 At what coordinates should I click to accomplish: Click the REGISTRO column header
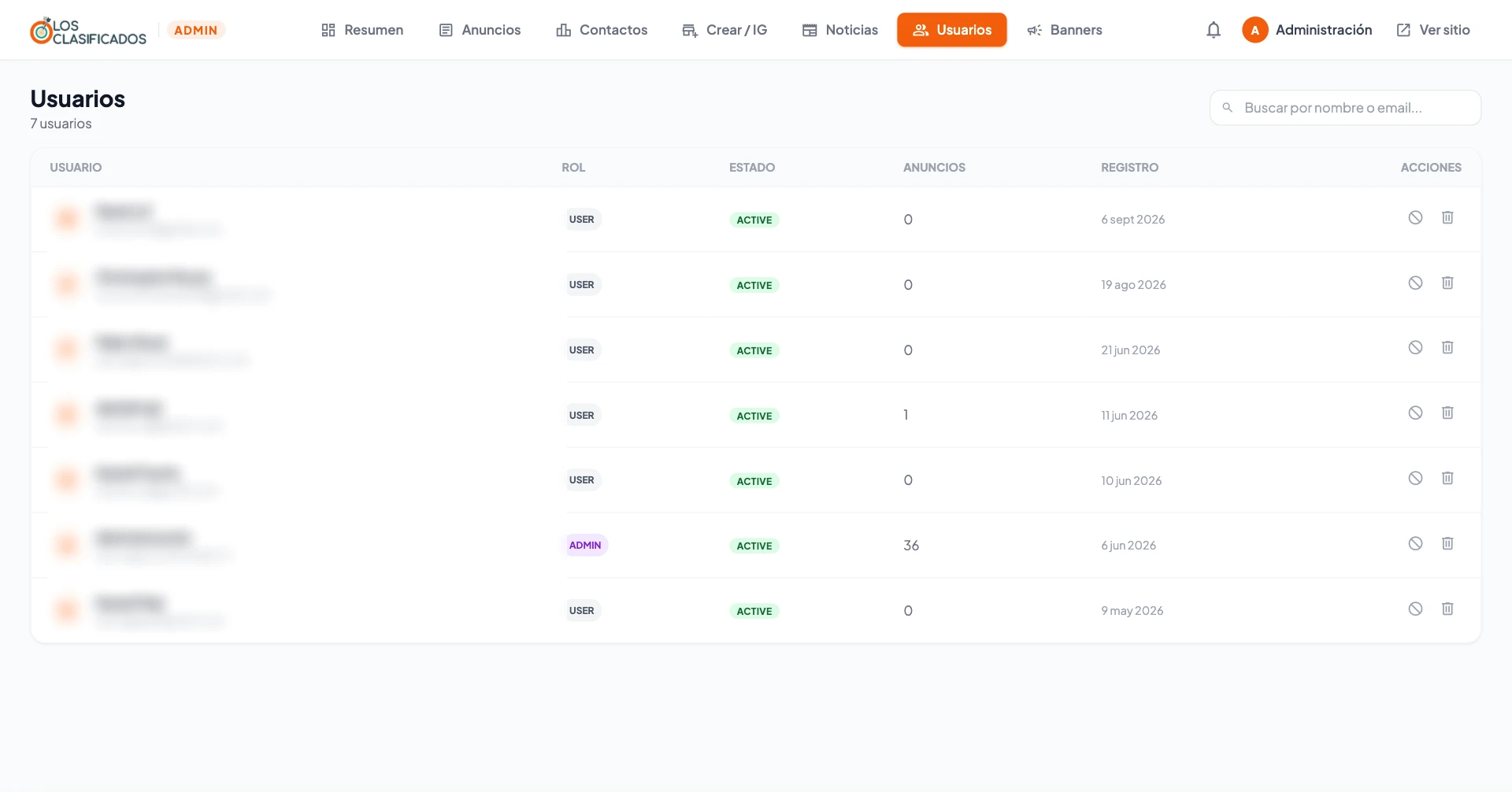1129,168
